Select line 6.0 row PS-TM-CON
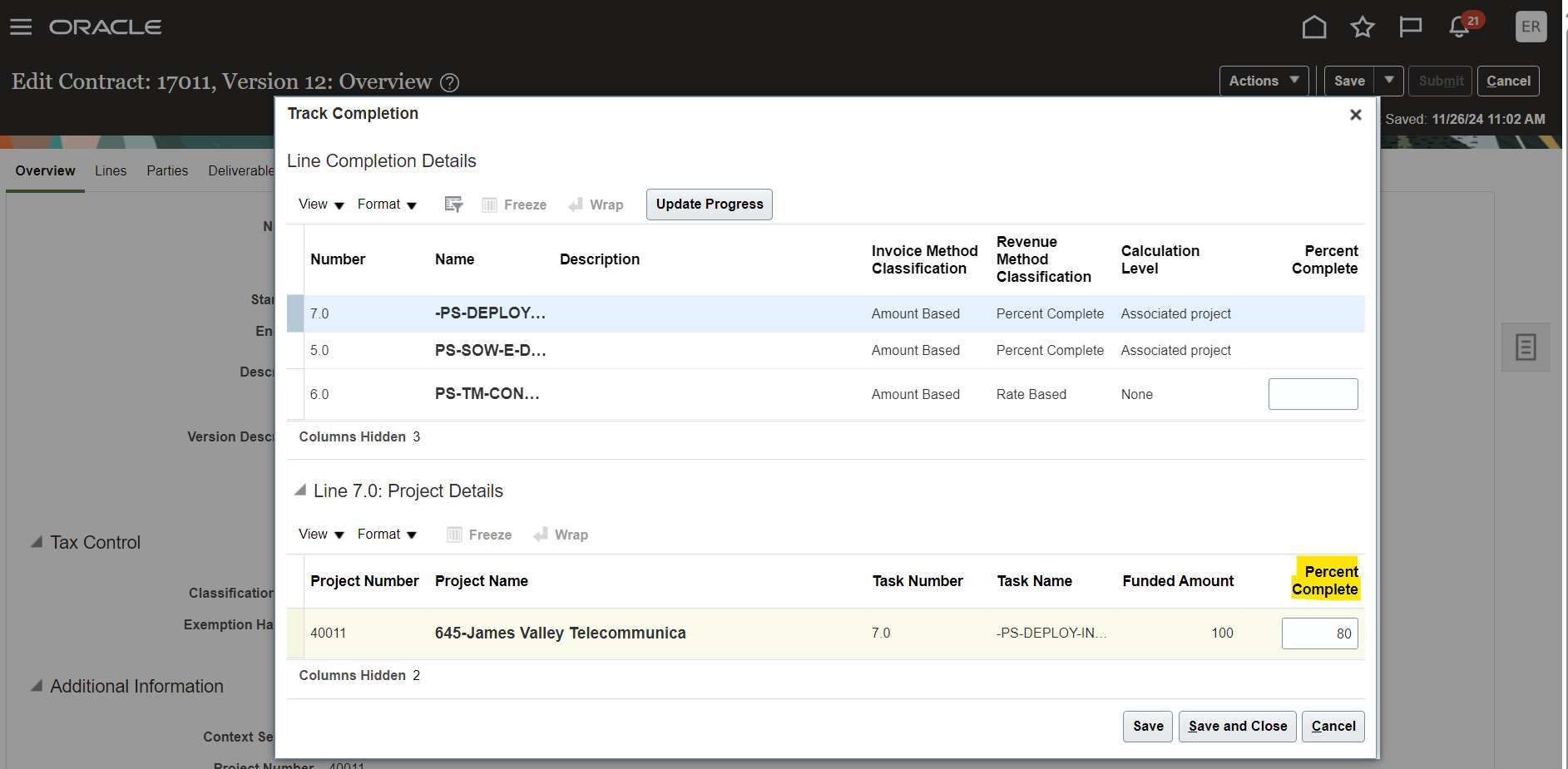This screenshot has height=769, width=1568. 826,394
